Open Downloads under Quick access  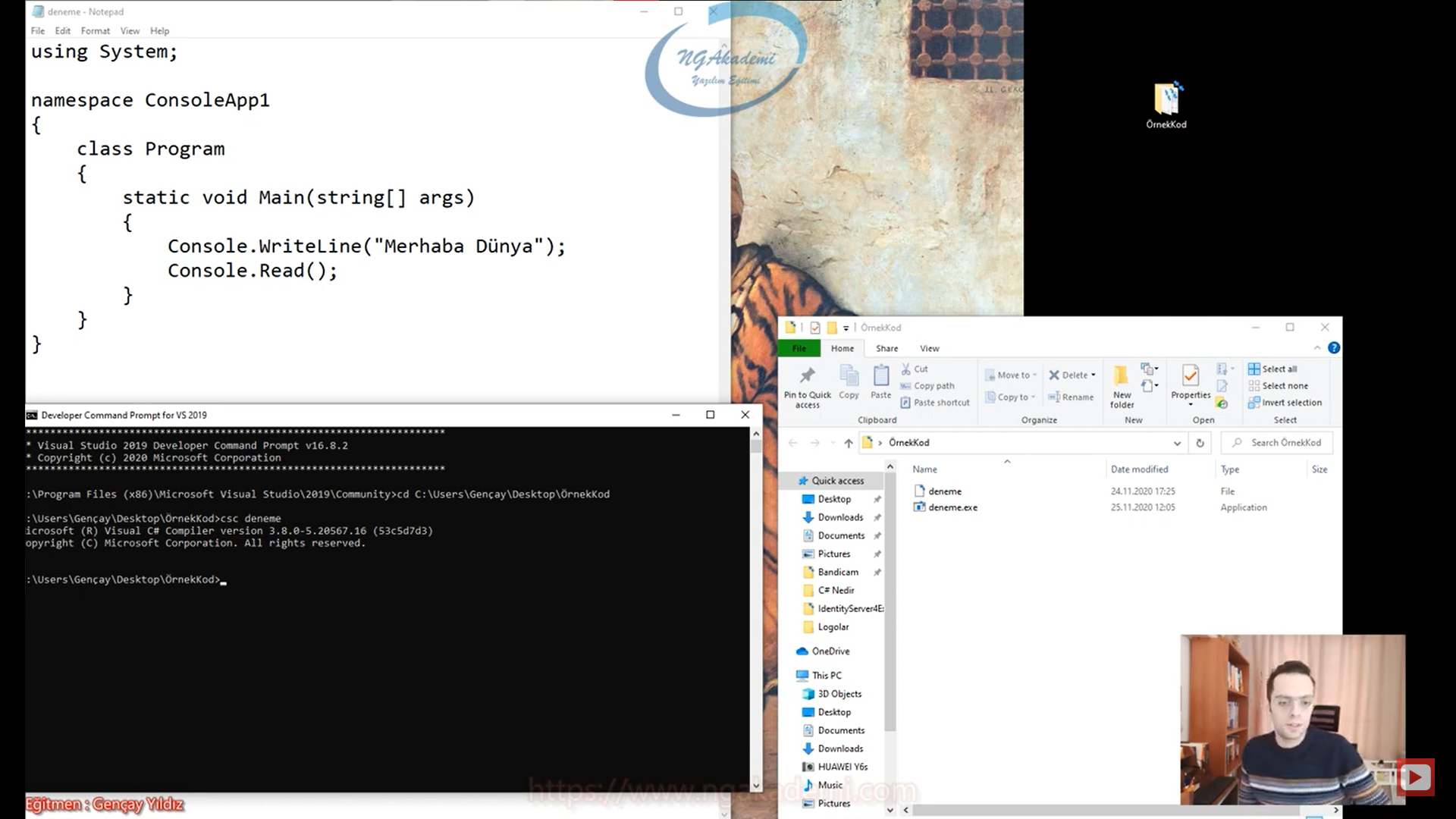(x=840, y=517)
